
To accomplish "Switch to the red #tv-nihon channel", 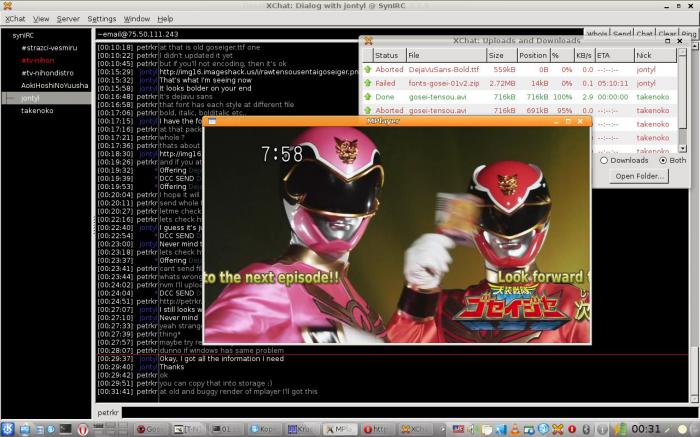I will pyautogui.click(x=38, y=60).
